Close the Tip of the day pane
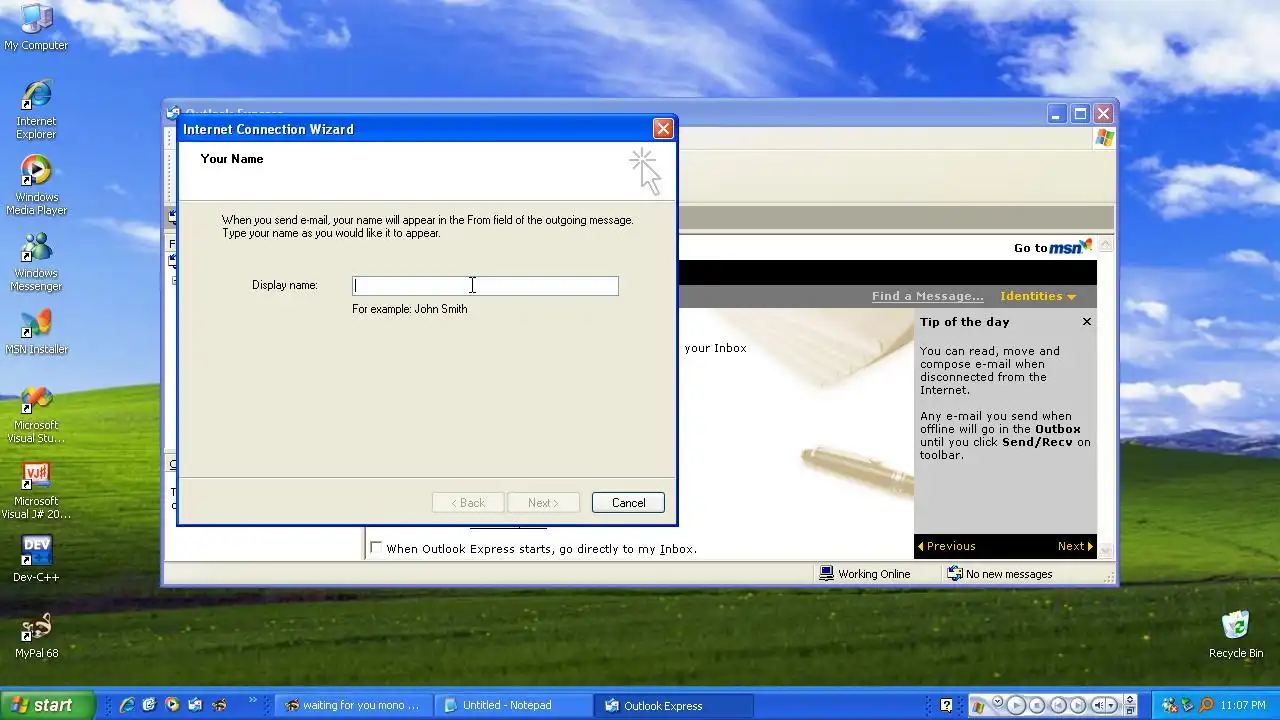This screenshot has height=720, width=1280. (1087, 322)
